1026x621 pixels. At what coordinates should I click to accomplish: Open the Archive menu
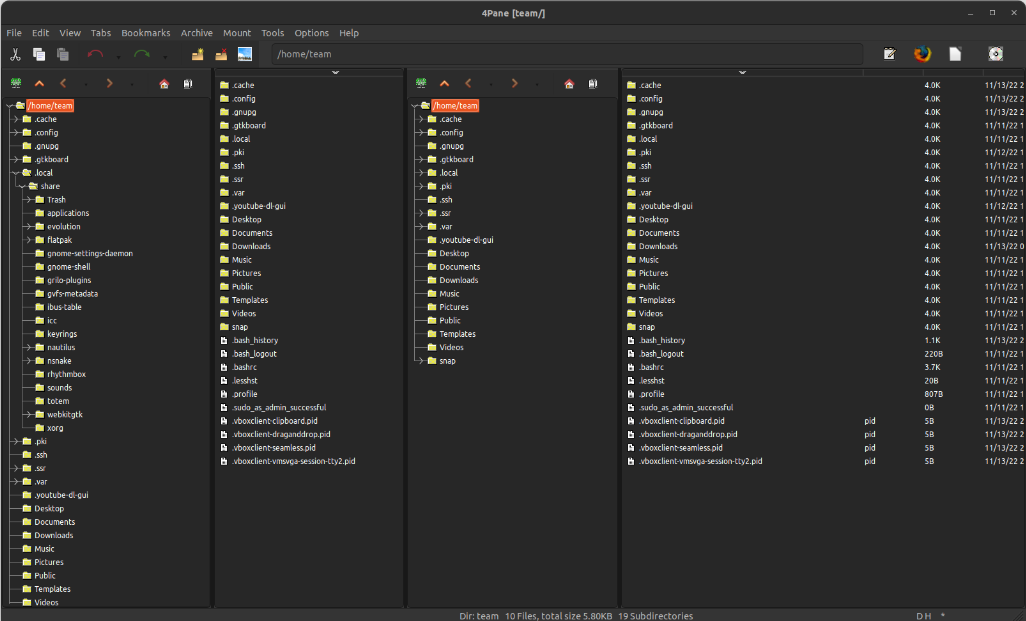click(x=196, y=33)
